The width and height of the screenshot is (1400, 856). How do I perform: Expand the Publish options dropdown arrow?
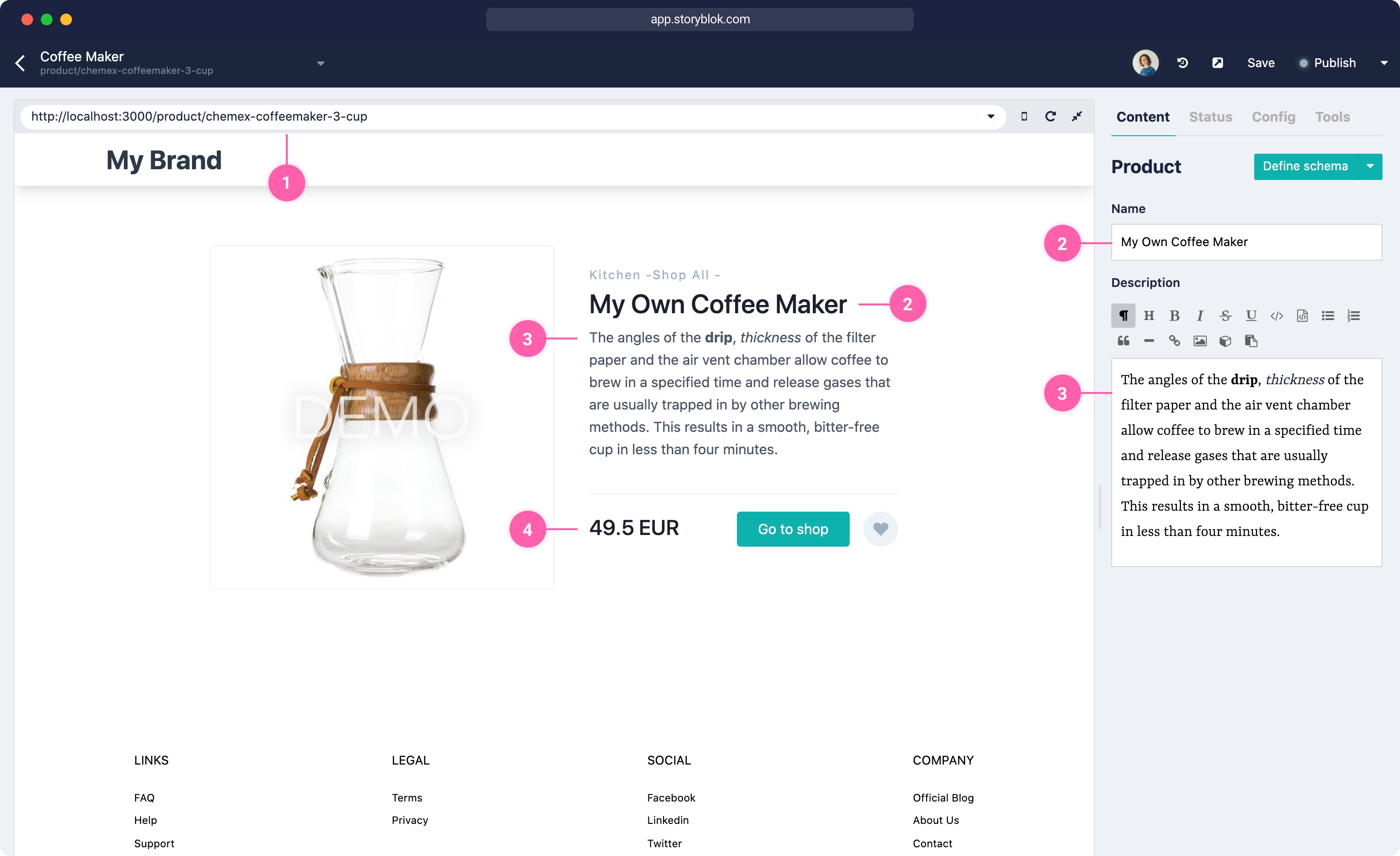pos(1383,63)
